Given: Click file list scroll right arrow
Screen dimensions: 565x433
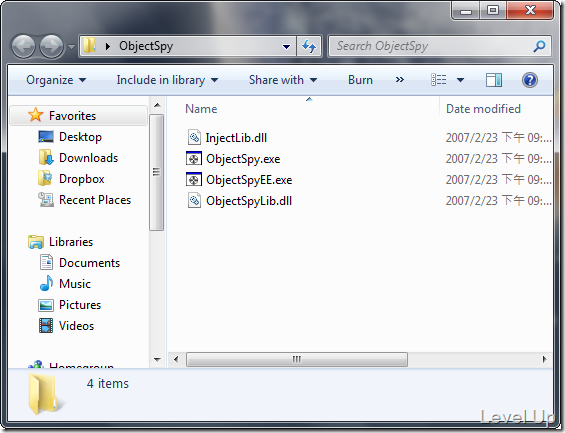Looking at the screenshot, I should coord(544,360).
